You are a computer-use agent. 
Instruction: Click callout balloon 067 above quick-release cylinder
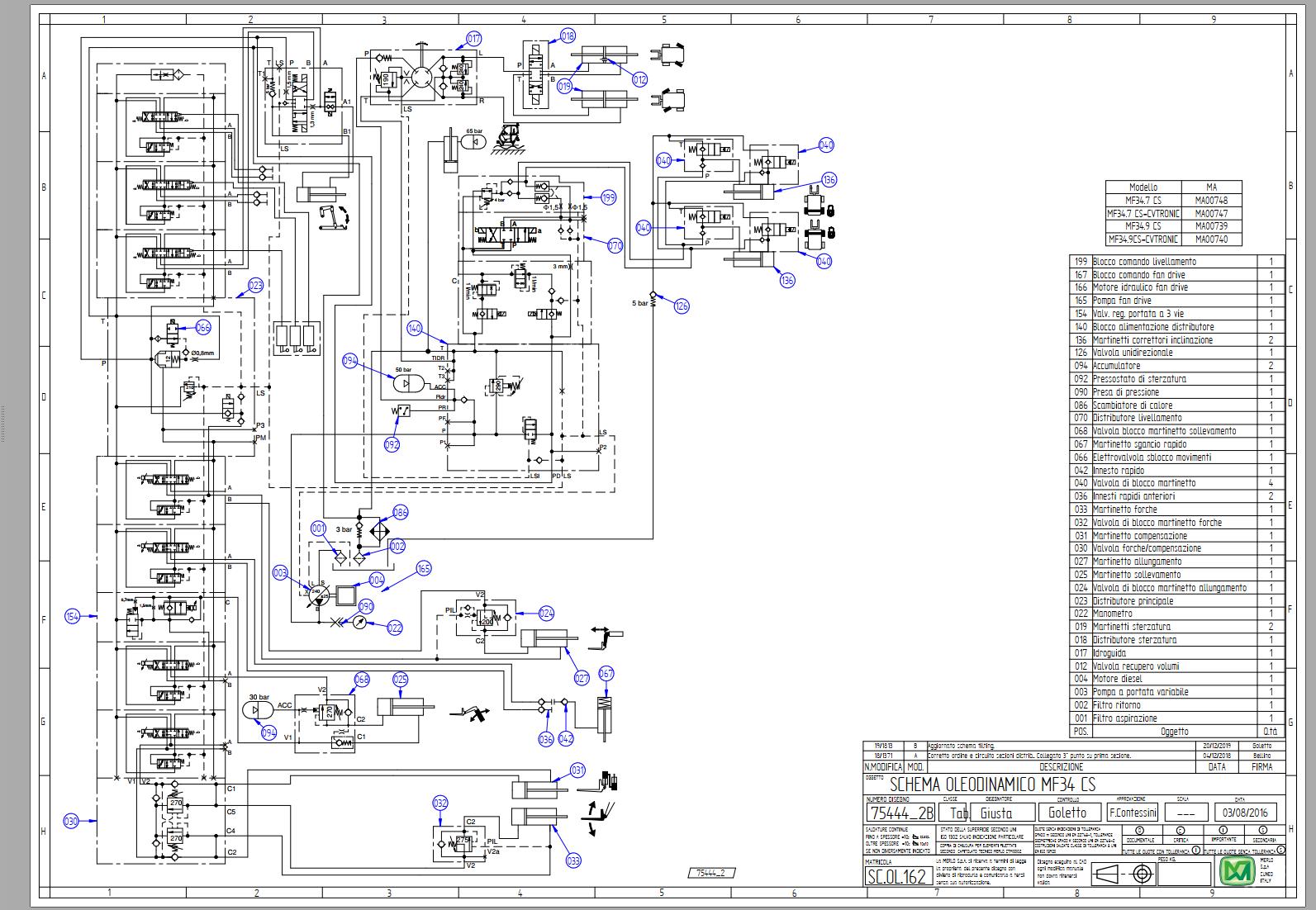click(x=606, y=674)
